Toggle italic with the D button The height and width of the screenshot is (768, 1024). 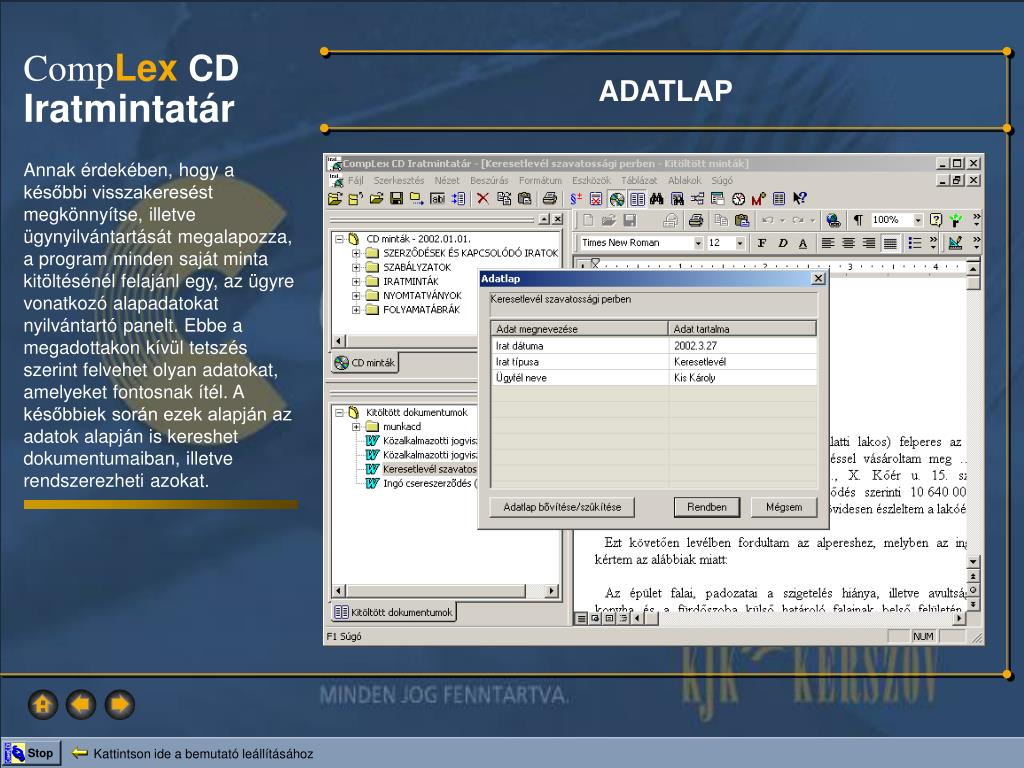pyautogui.click(x=782, y=243)
